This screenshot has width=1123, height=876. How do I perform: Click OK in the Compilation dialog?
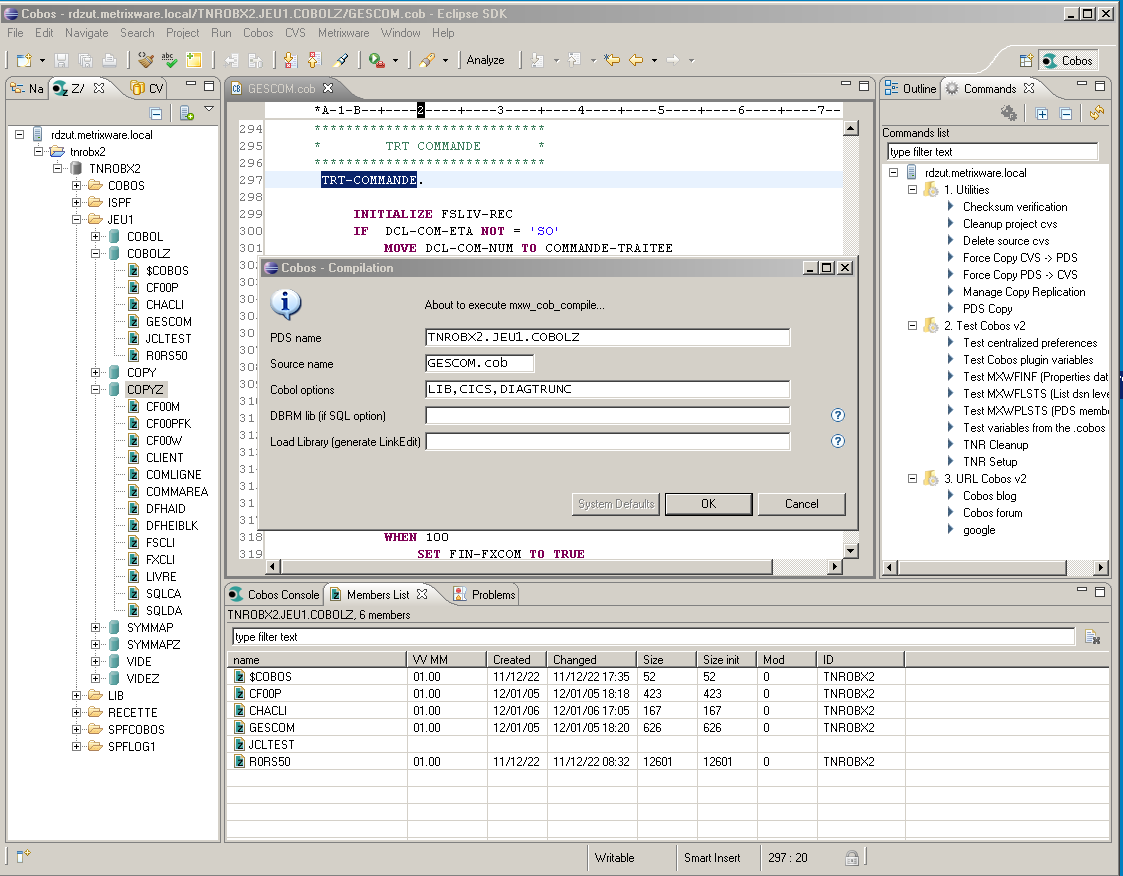pos(708,504)
